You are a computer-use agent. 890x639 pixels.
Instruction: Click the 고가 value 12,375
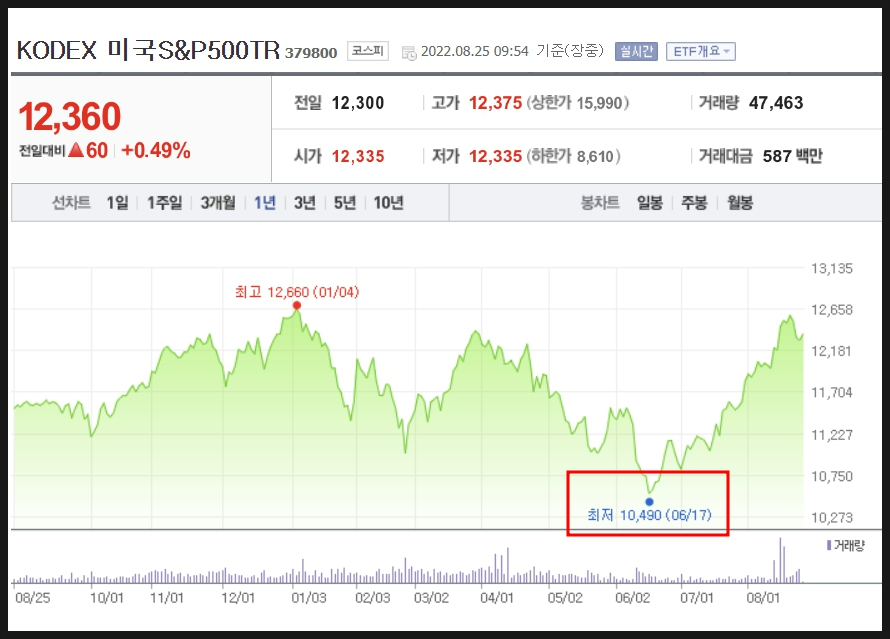496,103
